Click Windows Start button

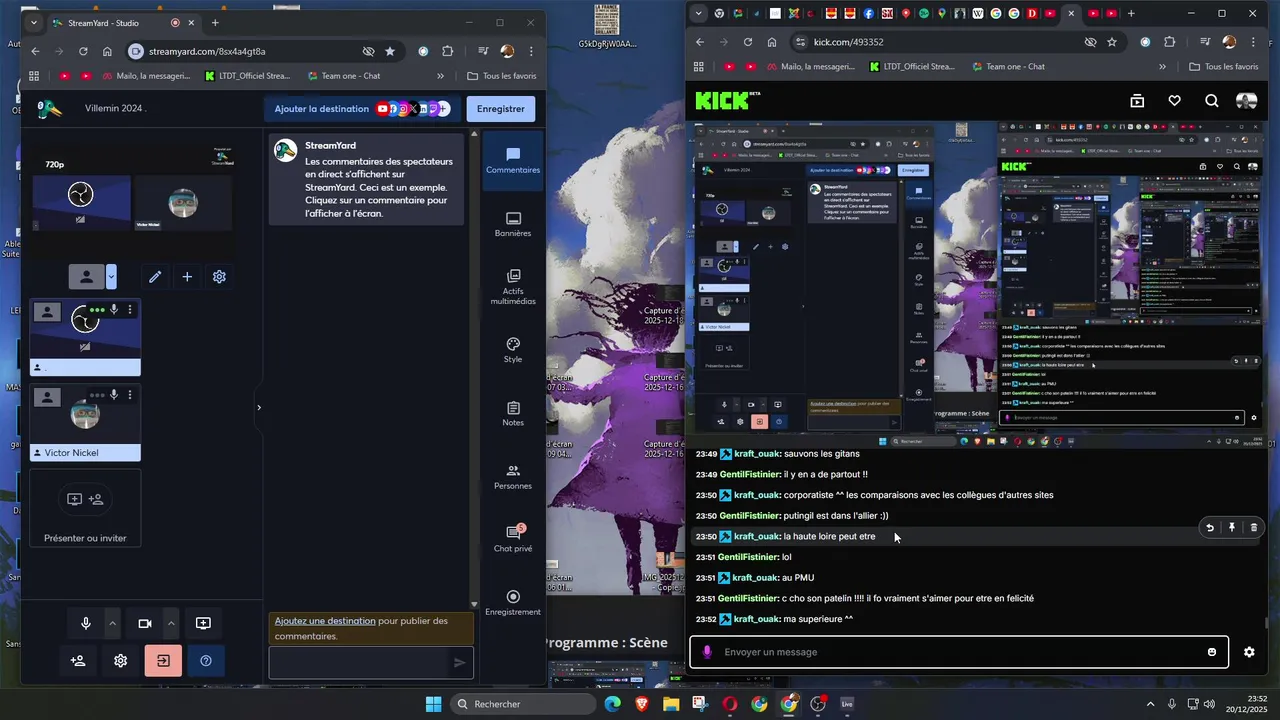pyautogui.click(x=433, y=704)
